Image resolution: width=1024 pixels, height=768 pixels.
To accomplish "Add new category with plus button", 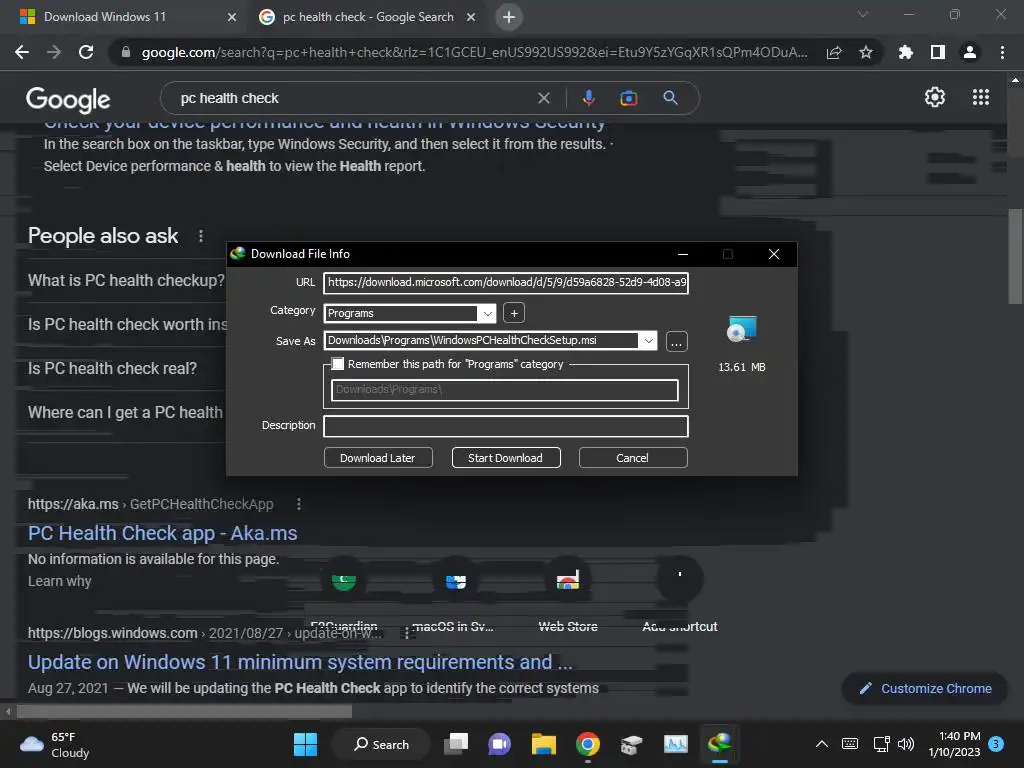I will 514,313.
